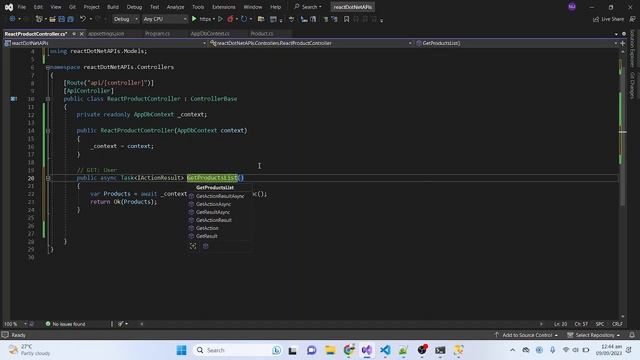The width and height of the screenshot is (640, 360).
Task: Switch to the appsettings.json tab
Action: [106, 34]
